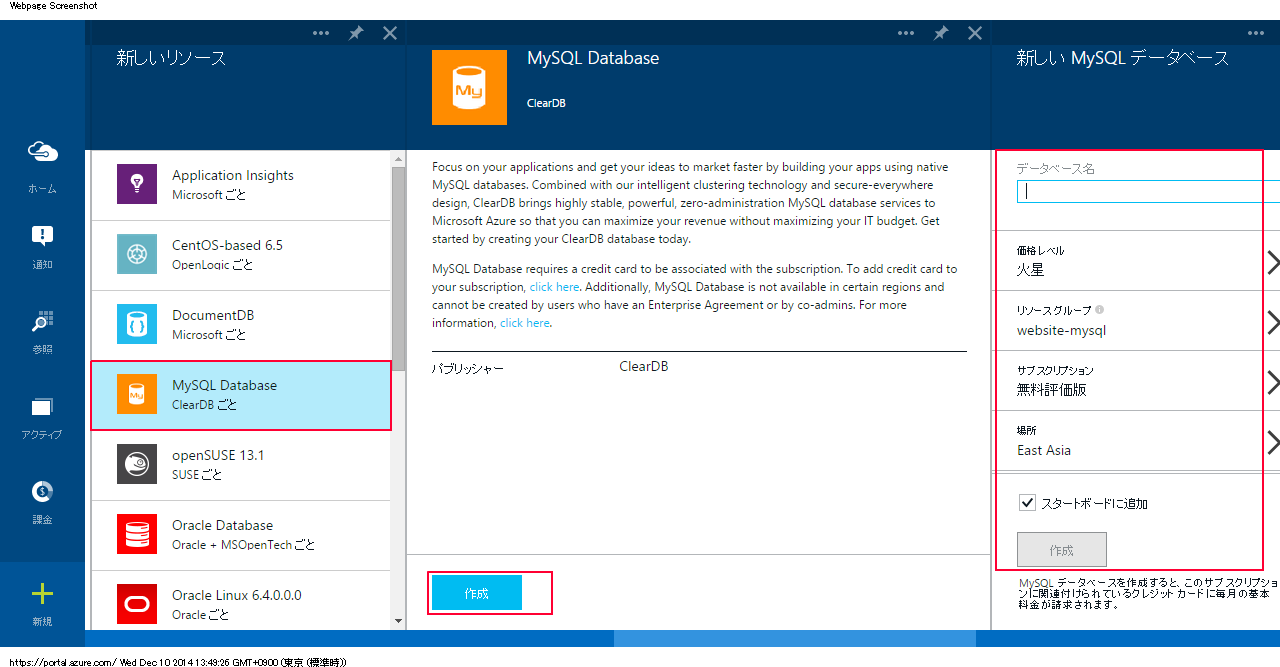Pin the 新しいリソース blade
The width and height of the screenshot is (1280, 667).
point(356,33)
